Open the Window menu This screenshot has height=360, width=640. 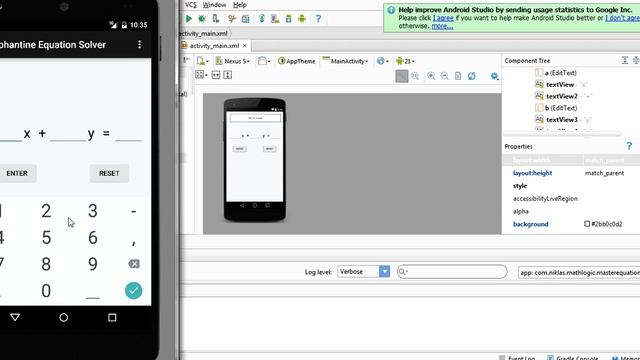(x=214, y=5)
